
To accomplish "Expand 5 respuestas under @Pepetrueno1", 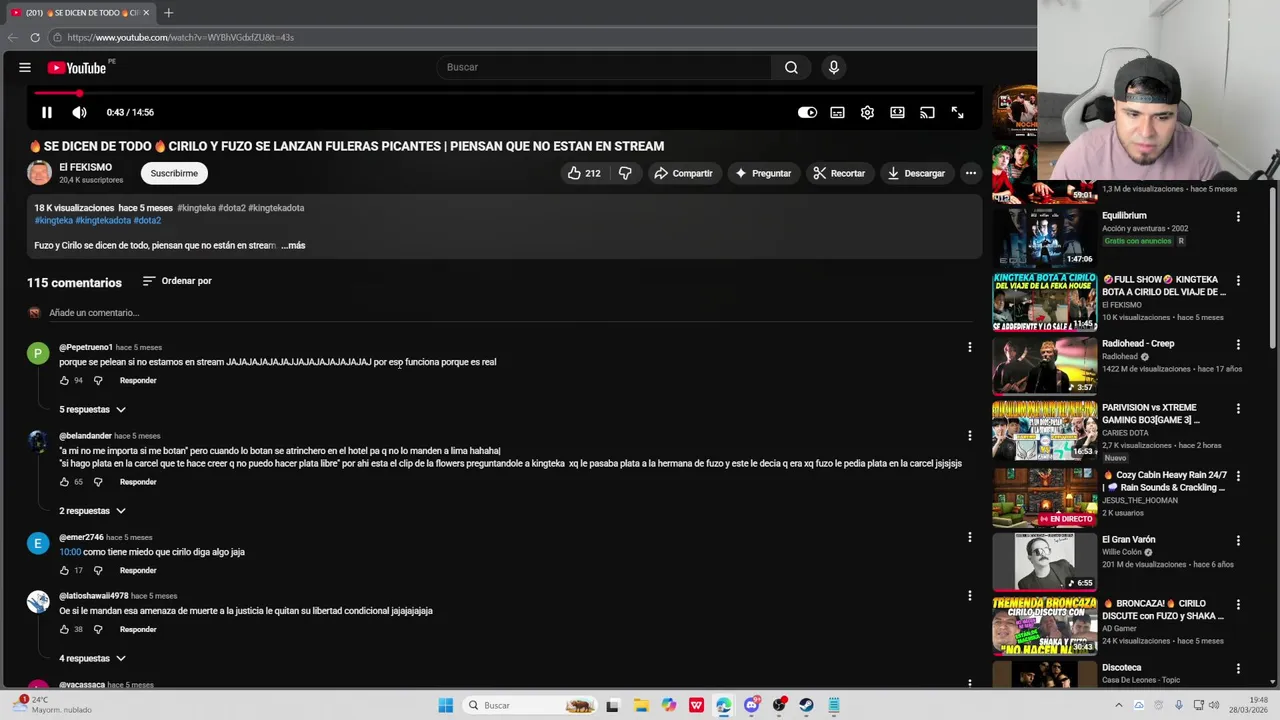I will coord(92,409).
